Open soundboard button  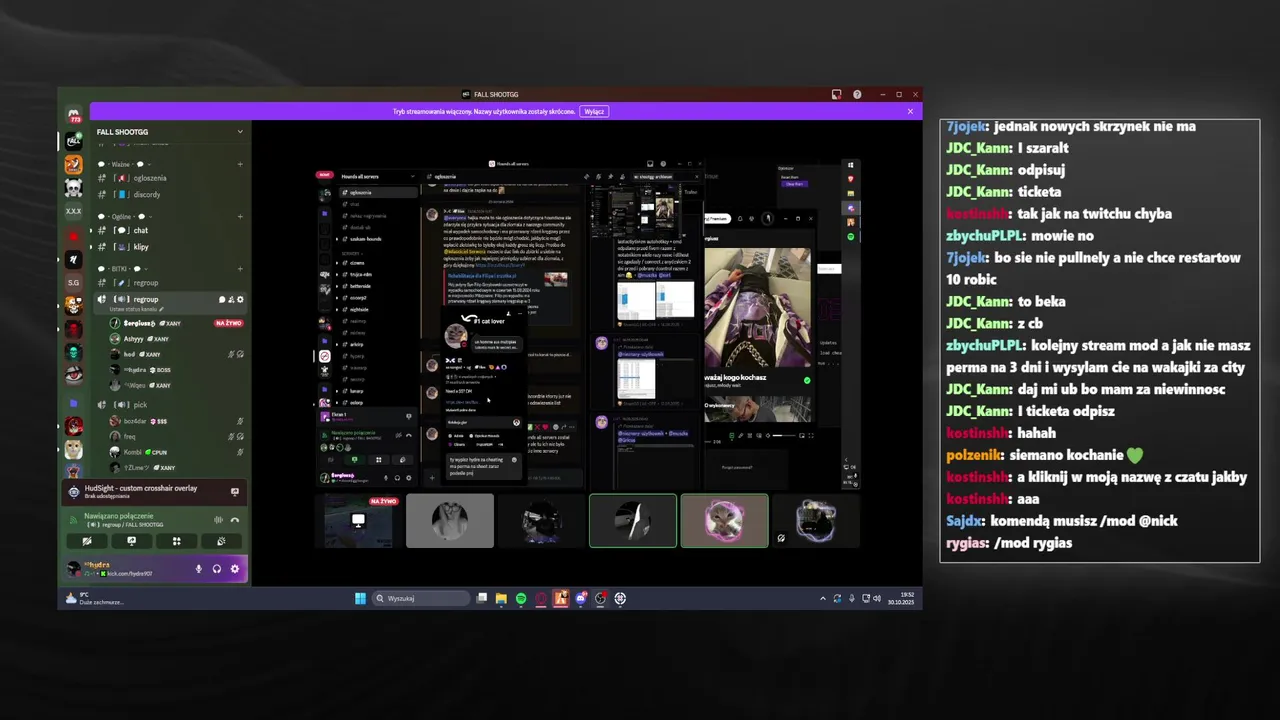(221, 541)
